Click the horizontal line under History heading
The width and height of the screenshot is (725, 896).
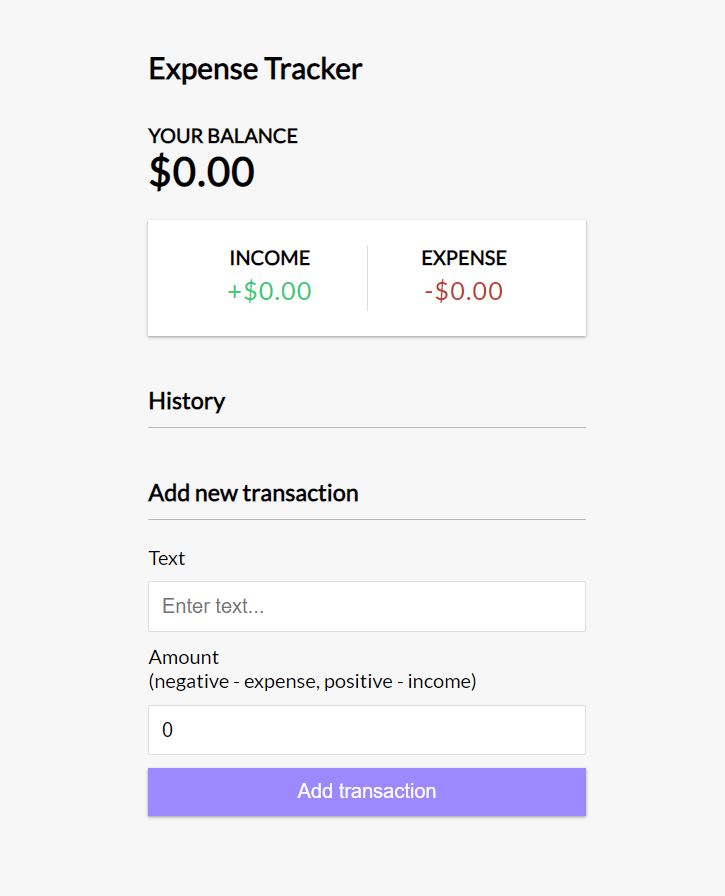[x=366, y=427]
